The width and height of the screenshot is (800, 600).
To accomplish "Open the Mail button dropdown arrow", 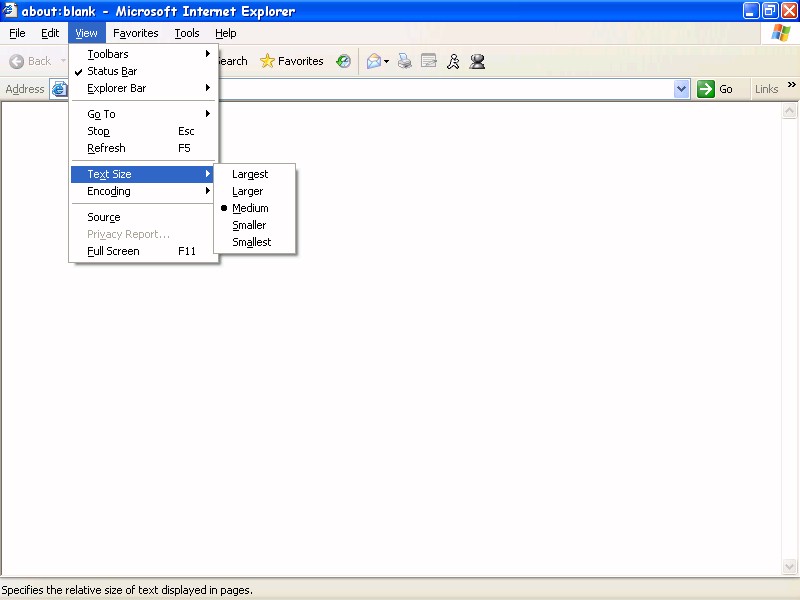I will pyautogui.click(x=386, y=62).
